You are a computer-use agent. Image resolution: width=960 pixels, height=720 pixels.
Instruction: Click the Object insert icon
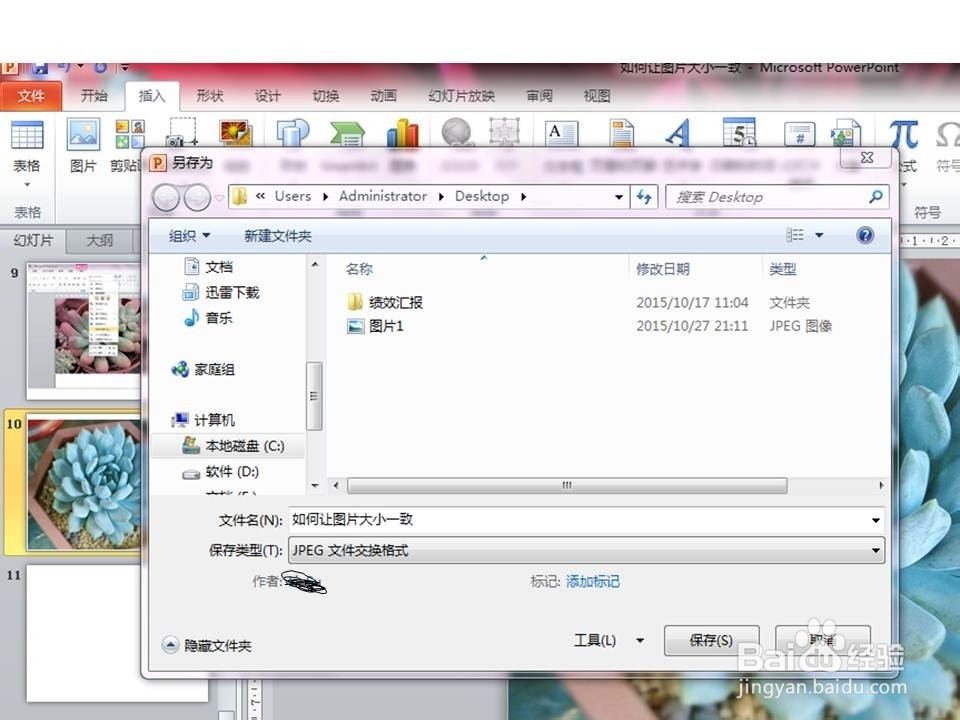click(846, 133)
